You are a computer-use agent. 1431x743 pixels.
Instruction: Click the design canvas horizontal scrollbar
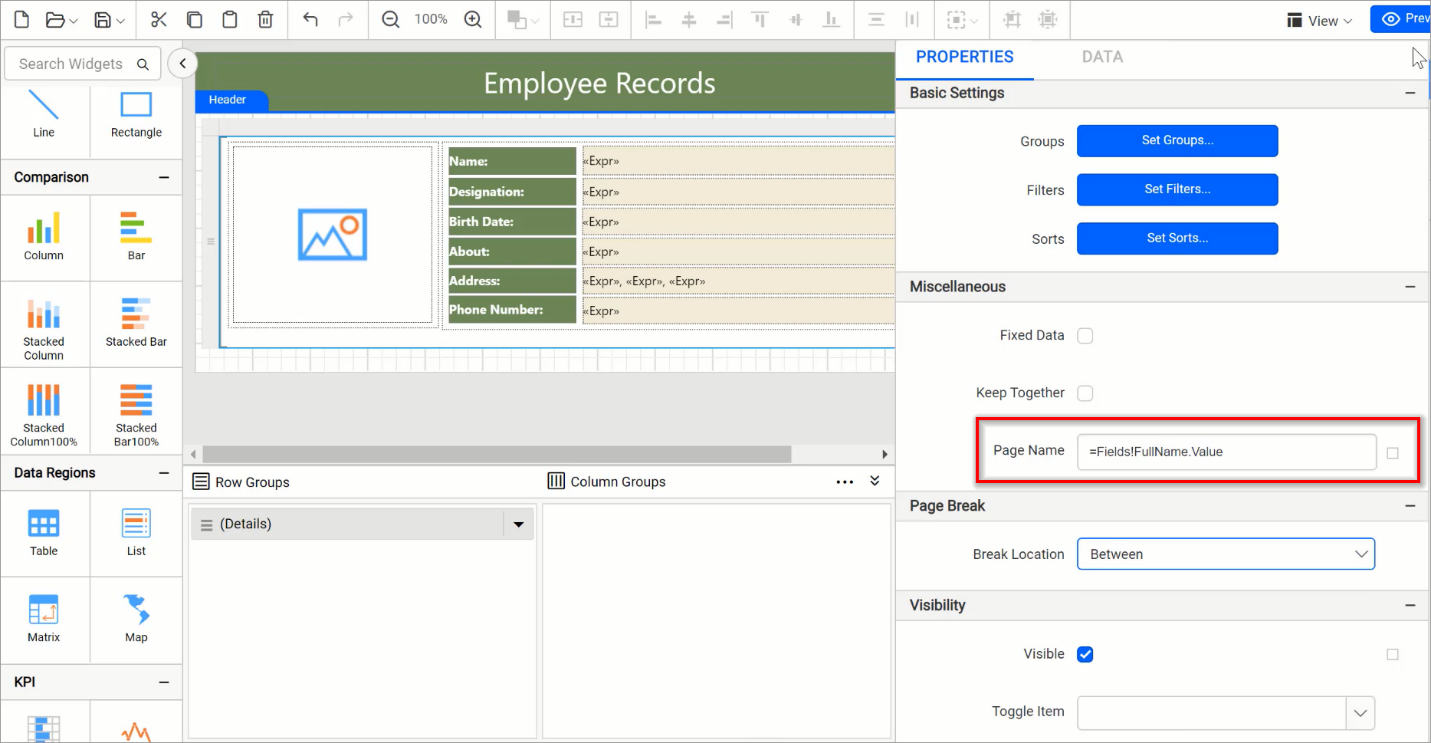pyautogui.click(x=497, y=454)
